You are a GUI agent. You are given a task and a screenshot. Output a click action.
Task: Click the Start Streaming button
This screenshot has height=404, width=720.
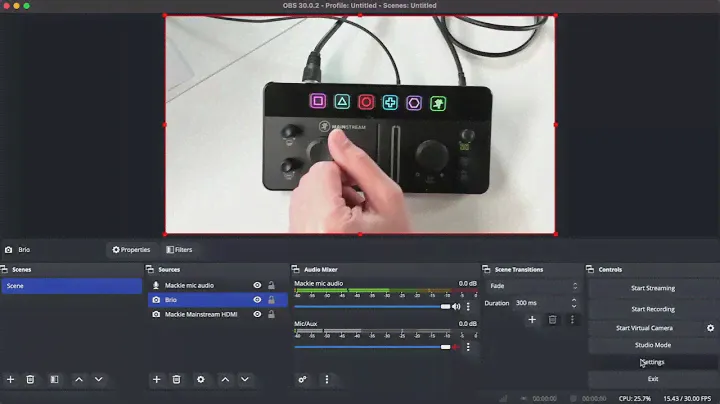point(652,288)
